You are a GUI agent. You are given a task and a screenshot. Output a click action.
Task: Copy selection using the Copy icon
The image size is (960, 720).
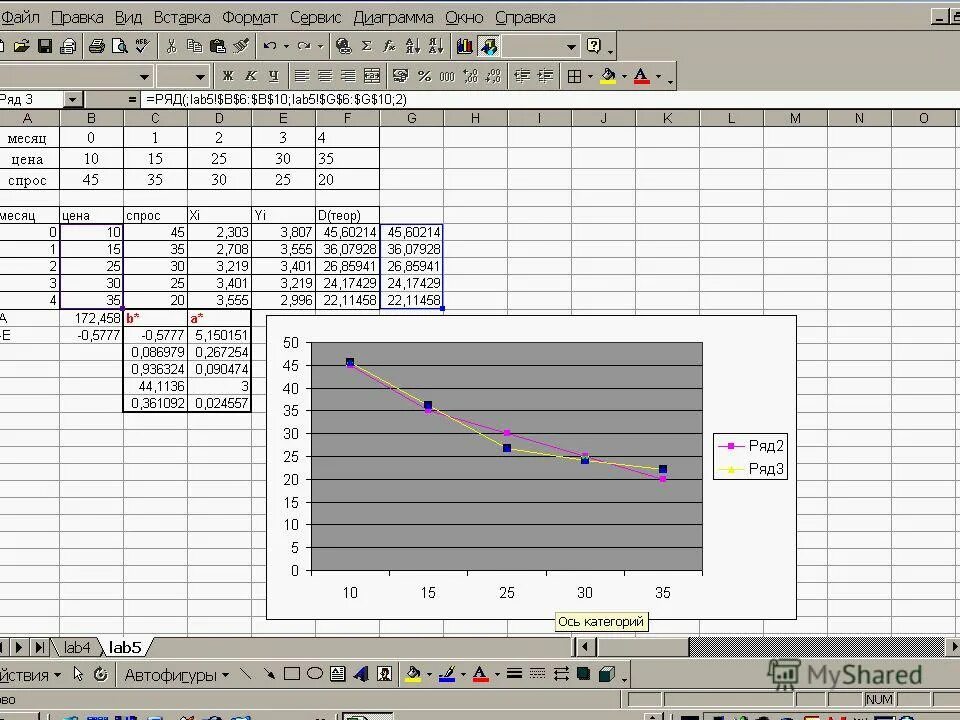195,46
